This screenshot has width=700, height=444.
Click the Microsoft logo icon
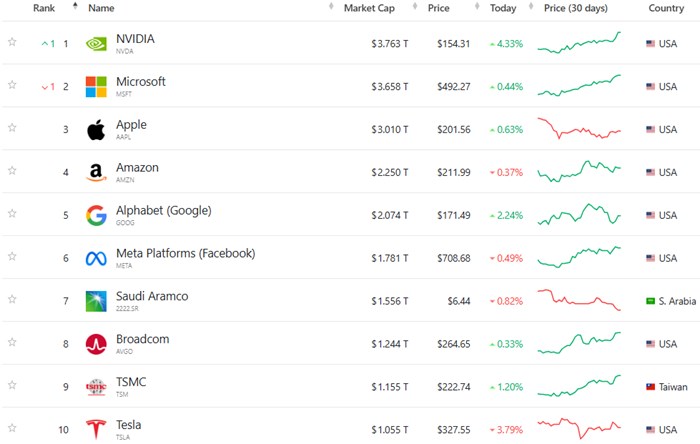tap(96, 87)
